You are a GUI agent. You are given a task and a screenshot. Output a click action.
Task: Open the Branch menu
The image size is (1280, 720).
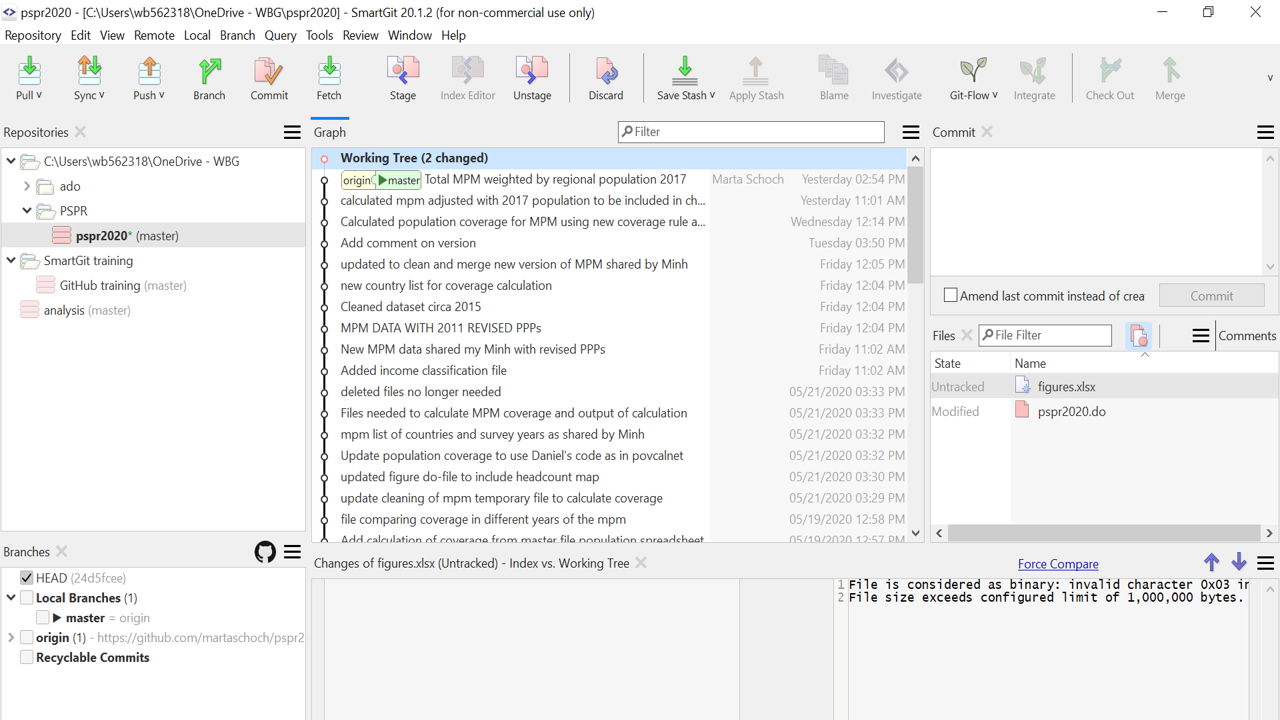coord(237,35)
